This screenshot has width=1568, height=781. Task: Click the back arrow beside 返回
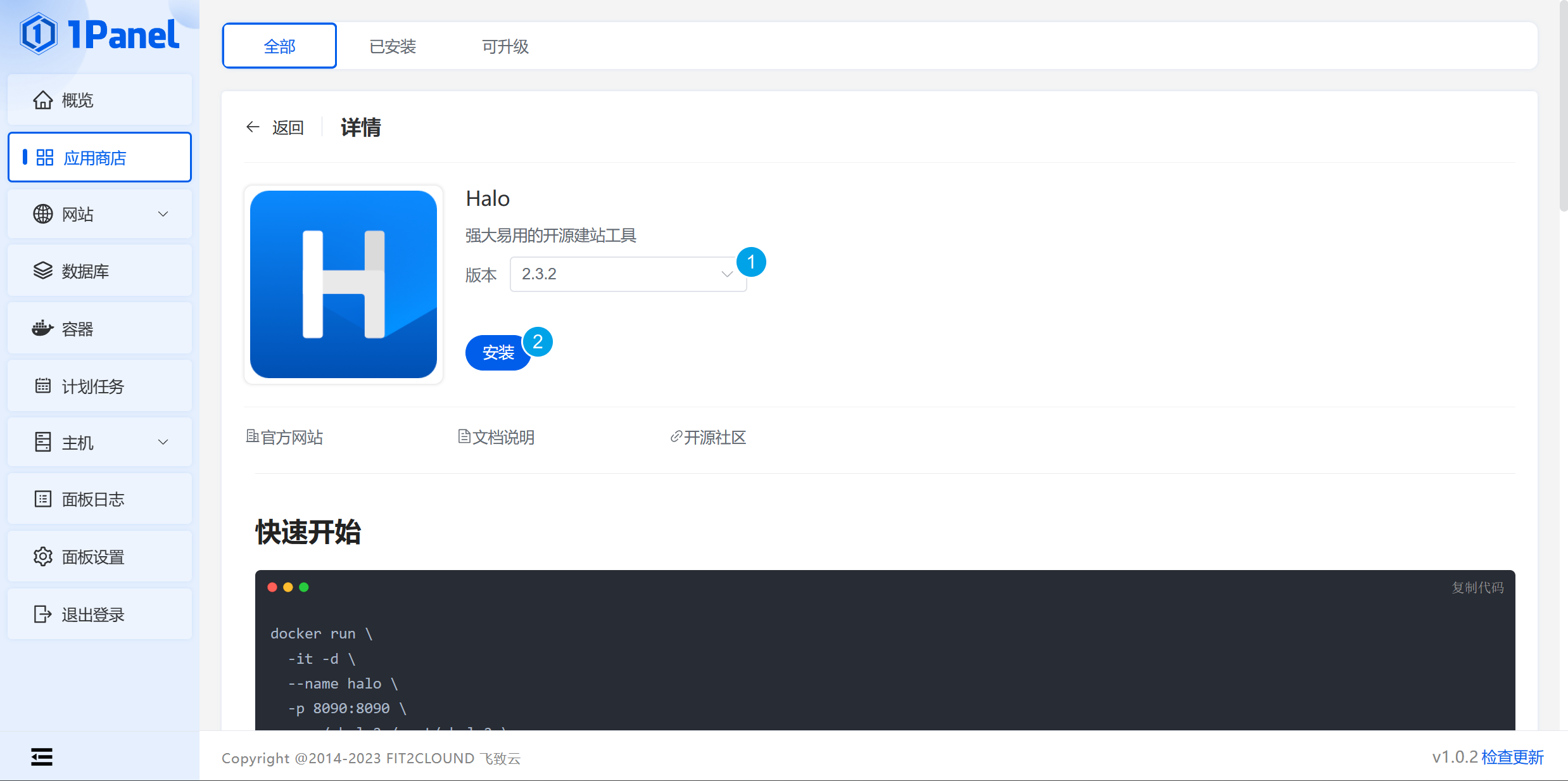(x=253, y=127)
